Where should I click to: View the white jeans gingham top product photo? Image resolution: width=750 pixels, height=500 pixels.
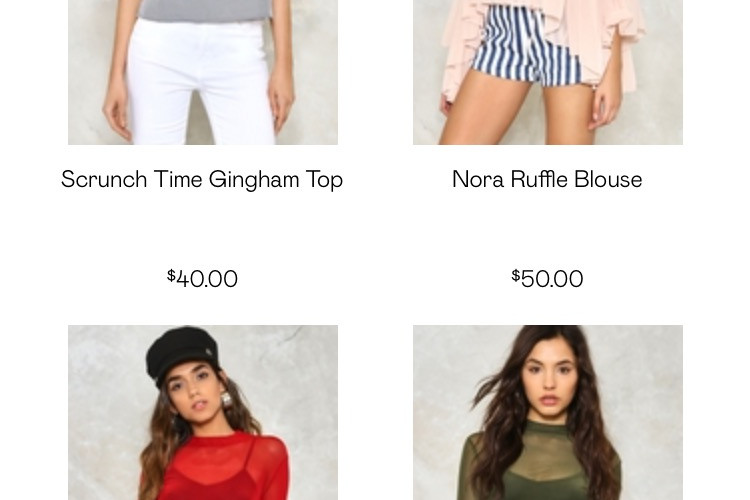point(203,72)
